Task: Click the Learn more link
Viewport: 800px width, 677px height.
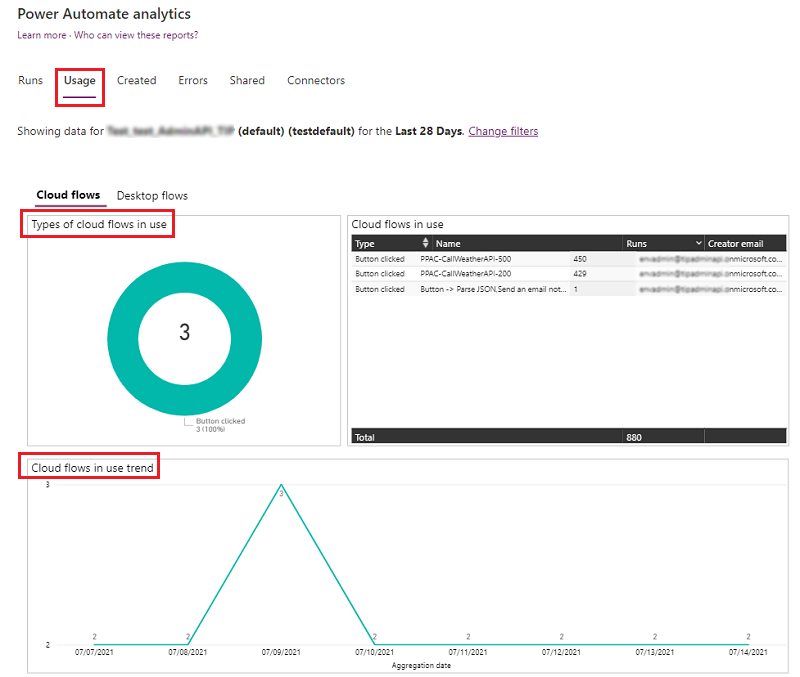Action: point(42,35)
